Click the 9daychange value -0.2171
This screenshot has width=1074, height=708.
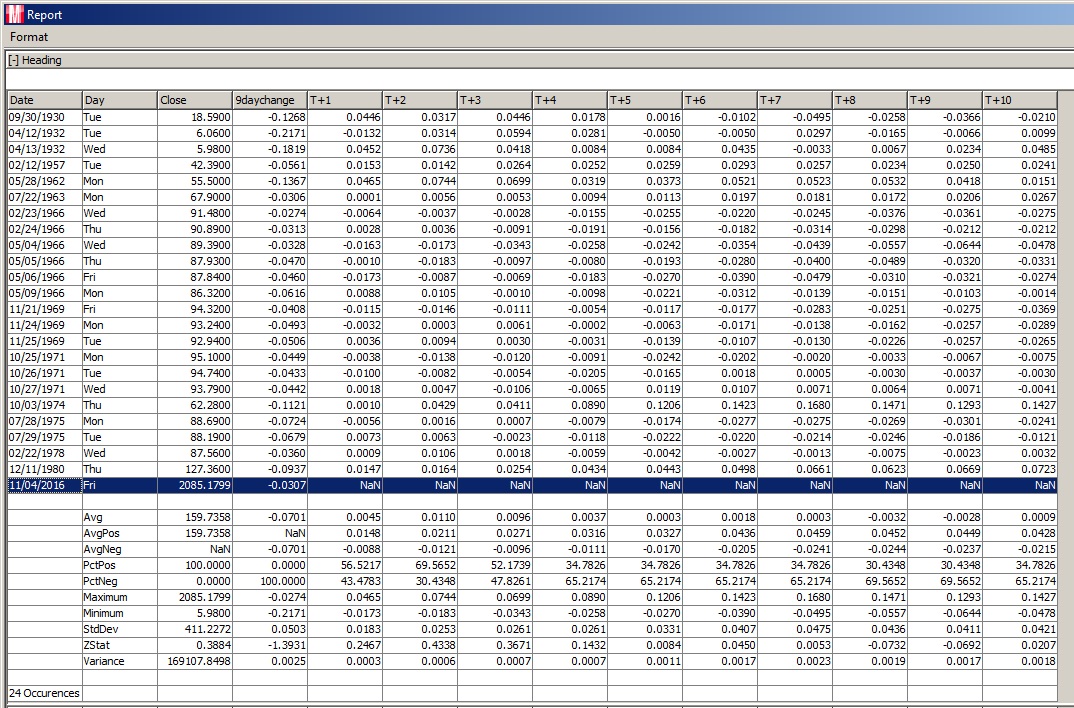point(270,133)
